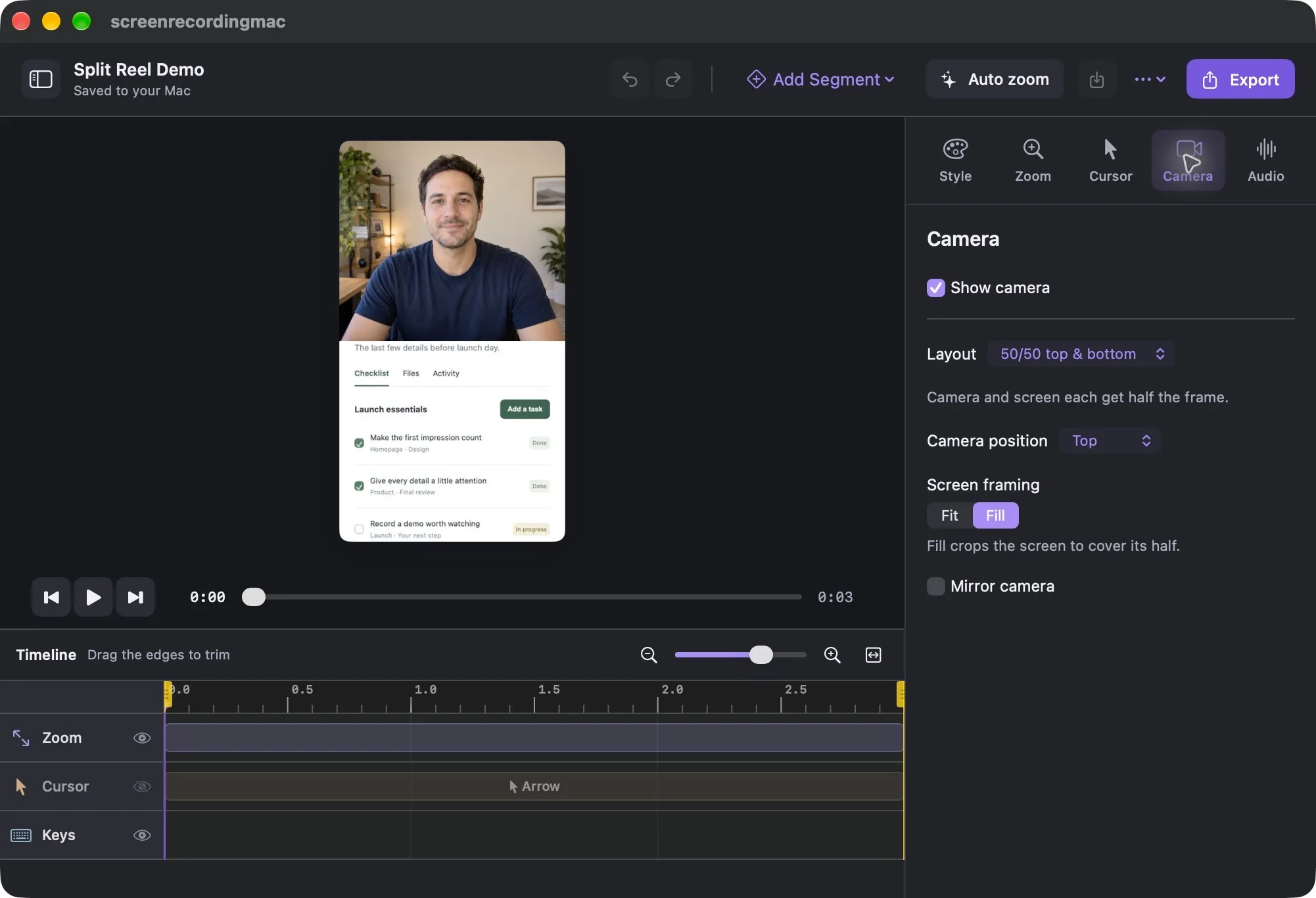Toggle the sidebar panel icon
The height and width of the screenshot is (898, 1316).
click(41, 79)
